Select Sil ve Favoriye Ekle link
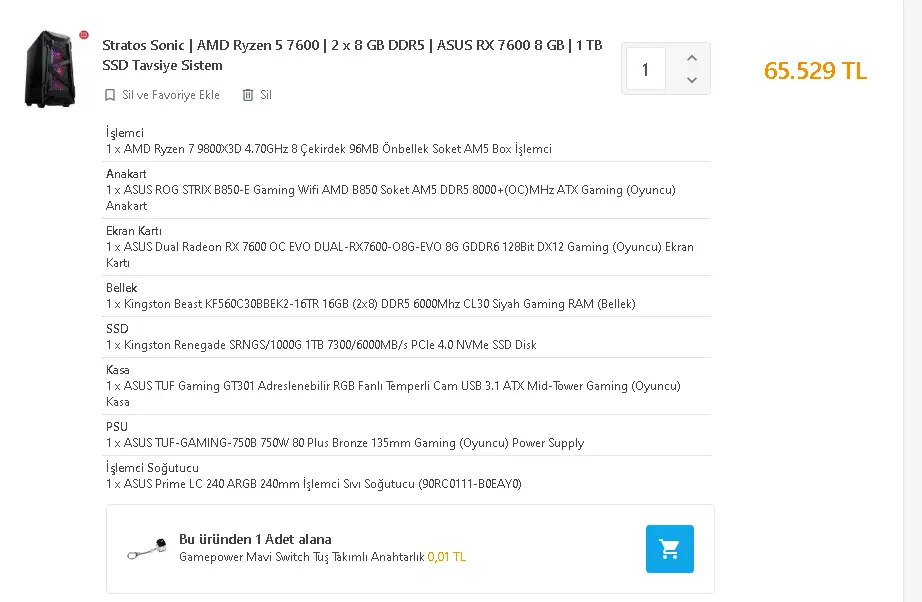Screen dimensions: 922x602 (x=171, y=95)
